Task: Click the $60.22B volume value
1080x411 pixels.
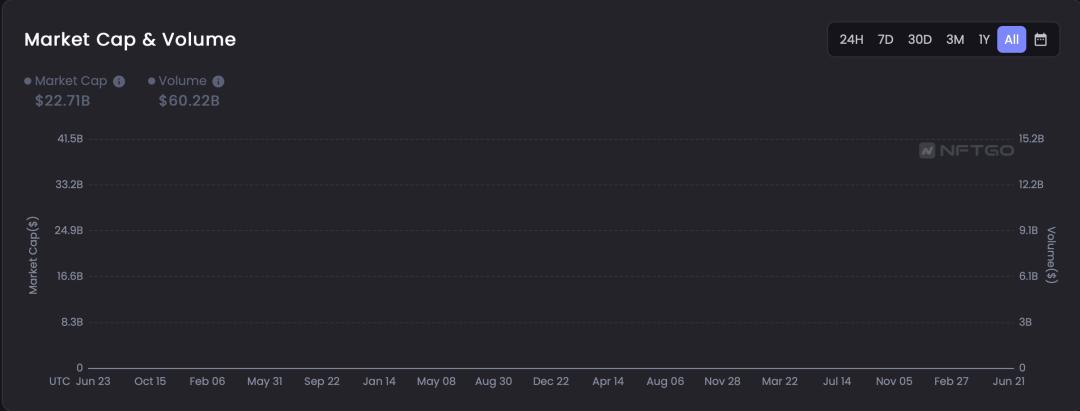Action: (189, 101)
